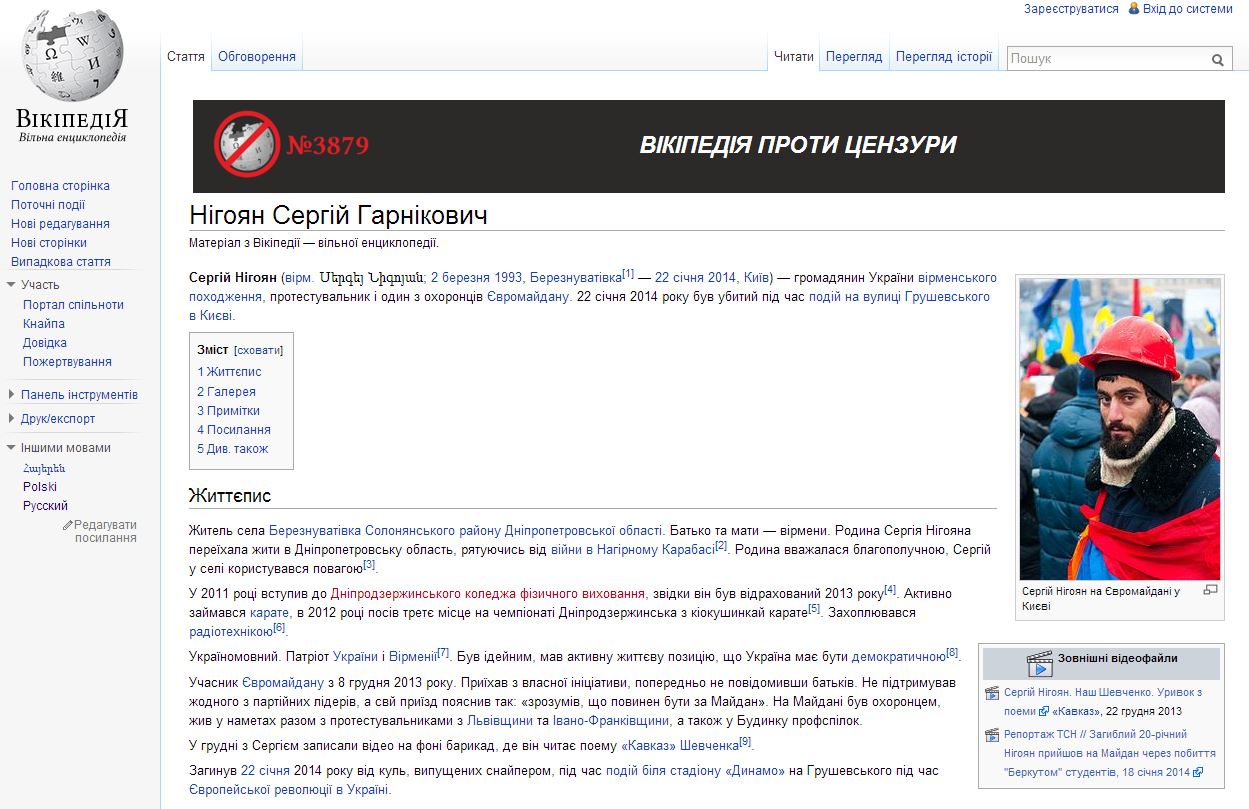Open Пожертвування sidebar link
The height and width of the screenshot is (809, 1249).
point(67,362)
